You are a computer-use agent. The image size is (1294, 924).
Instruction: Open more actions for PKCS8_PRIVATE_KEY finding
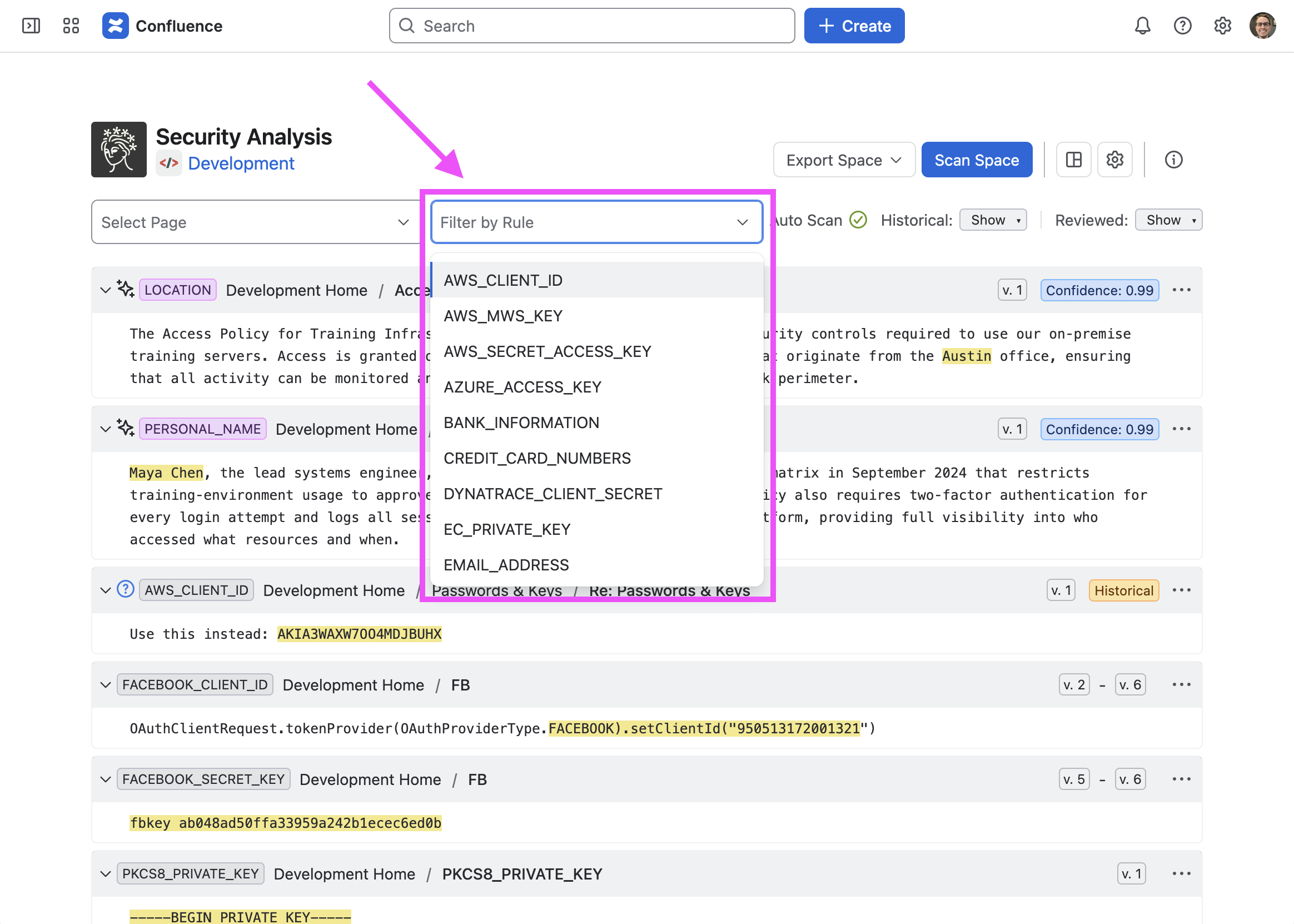[1181, 873]
